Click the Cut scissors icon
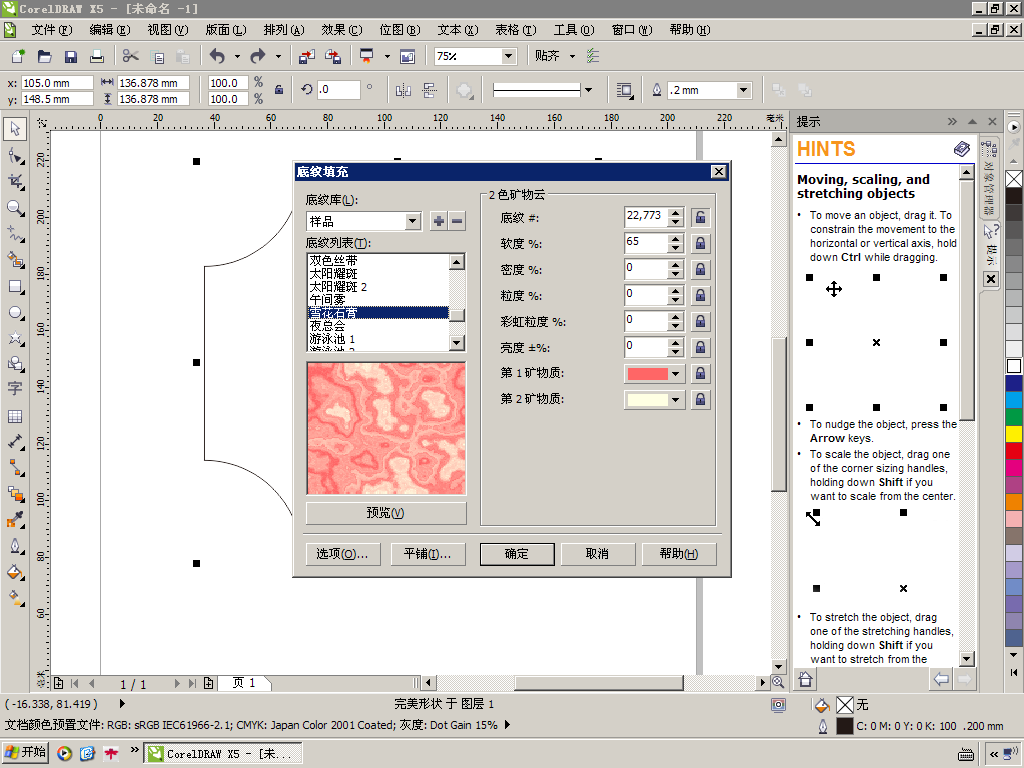This screenshot has width=1024, height=768. 131,56
